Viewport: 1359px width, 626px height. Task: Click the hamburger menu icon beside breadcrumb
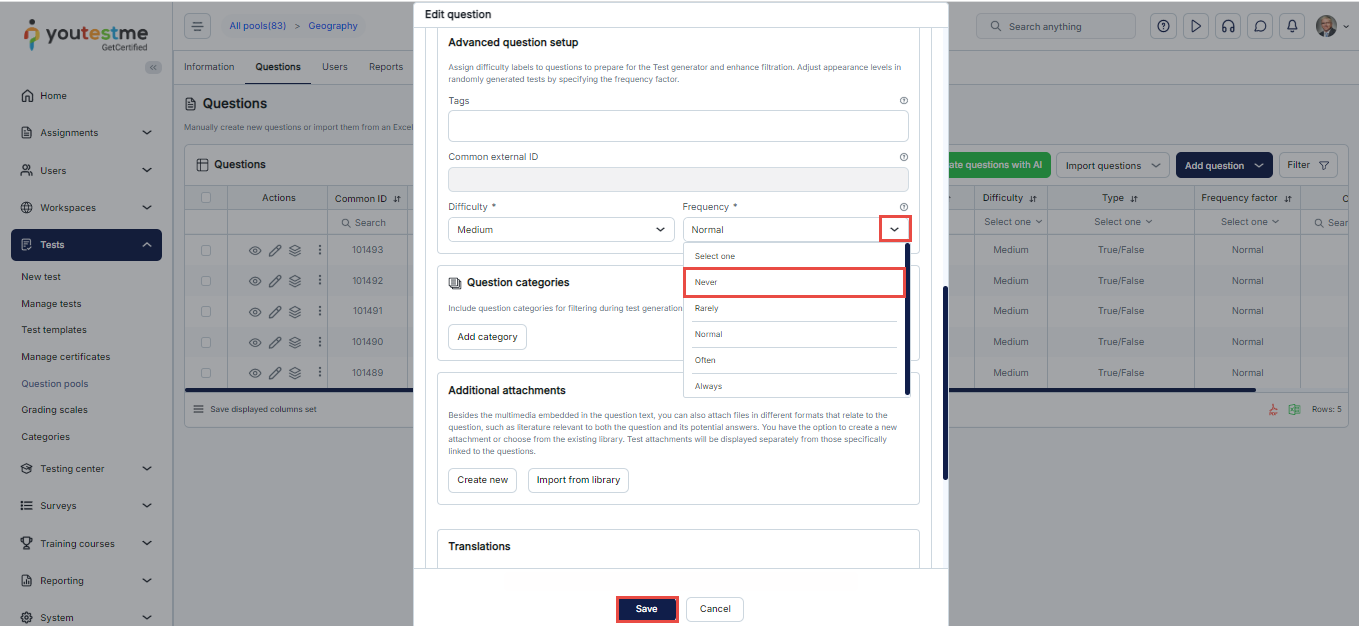tap(198, 27)
